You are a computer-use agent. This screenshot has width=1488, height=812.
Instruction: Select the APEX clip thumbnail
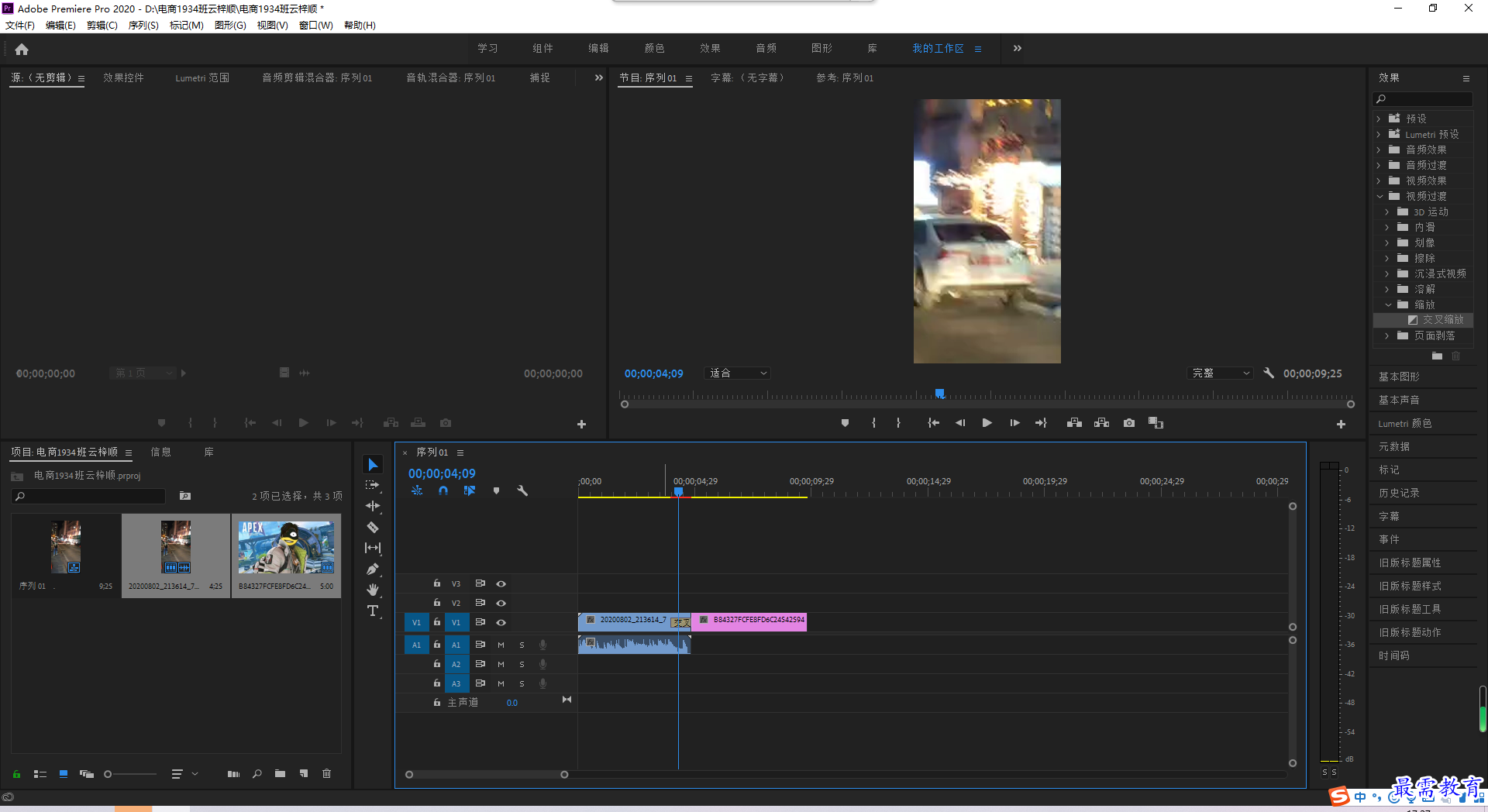[x=286, y=547]
